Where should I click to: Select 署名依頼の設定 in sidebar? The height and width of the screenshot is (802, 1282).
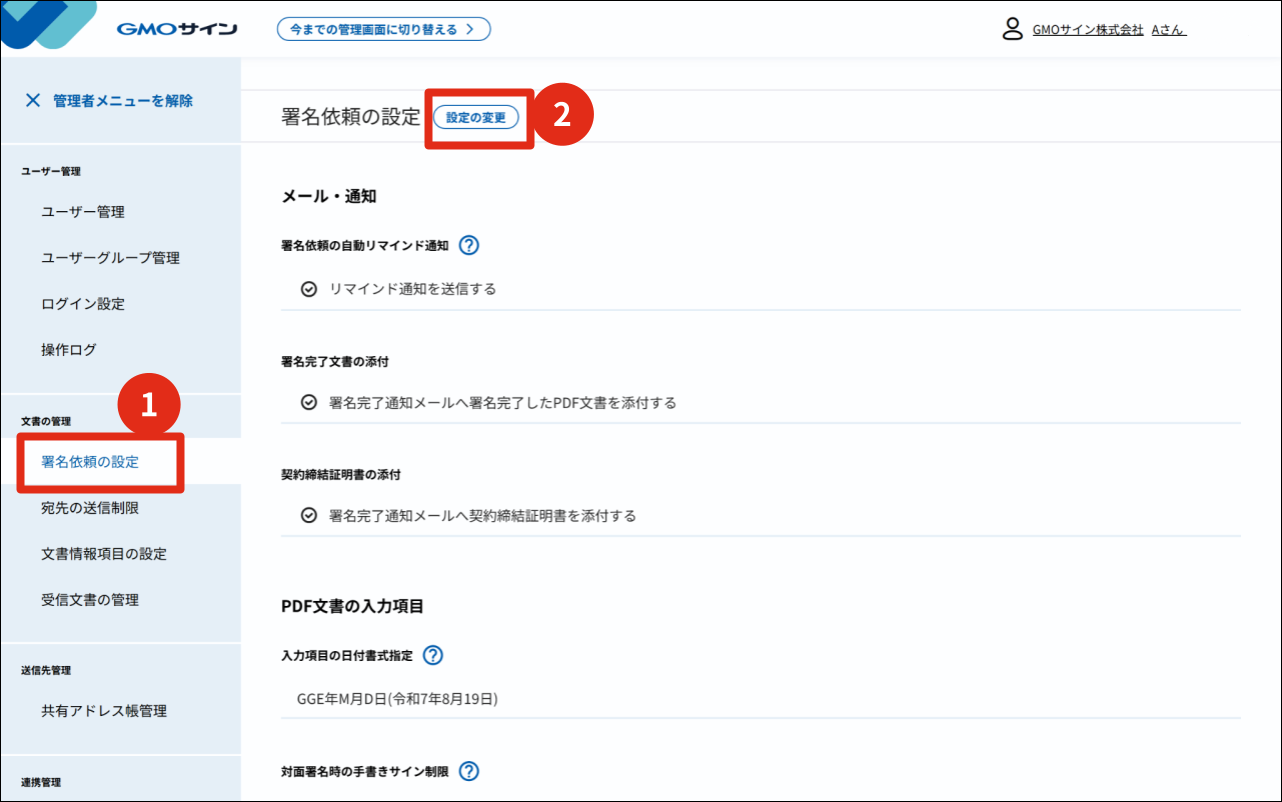click(x=90, y=462)
